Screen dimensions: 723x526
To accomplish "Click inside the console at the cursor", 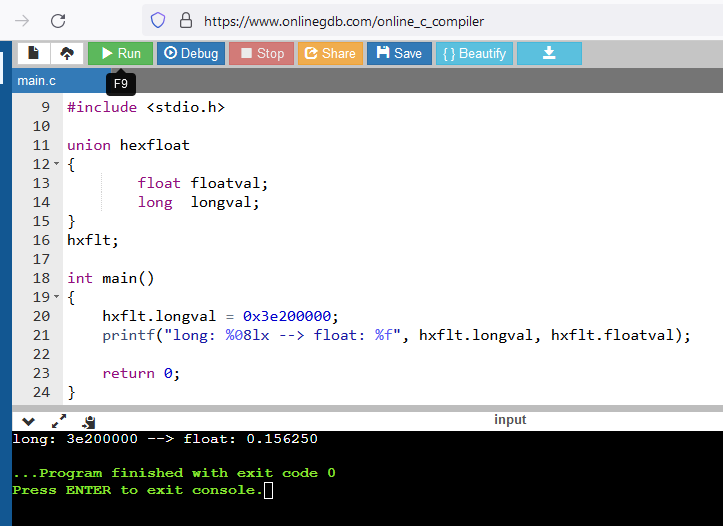I will click(x=268, y=490).
